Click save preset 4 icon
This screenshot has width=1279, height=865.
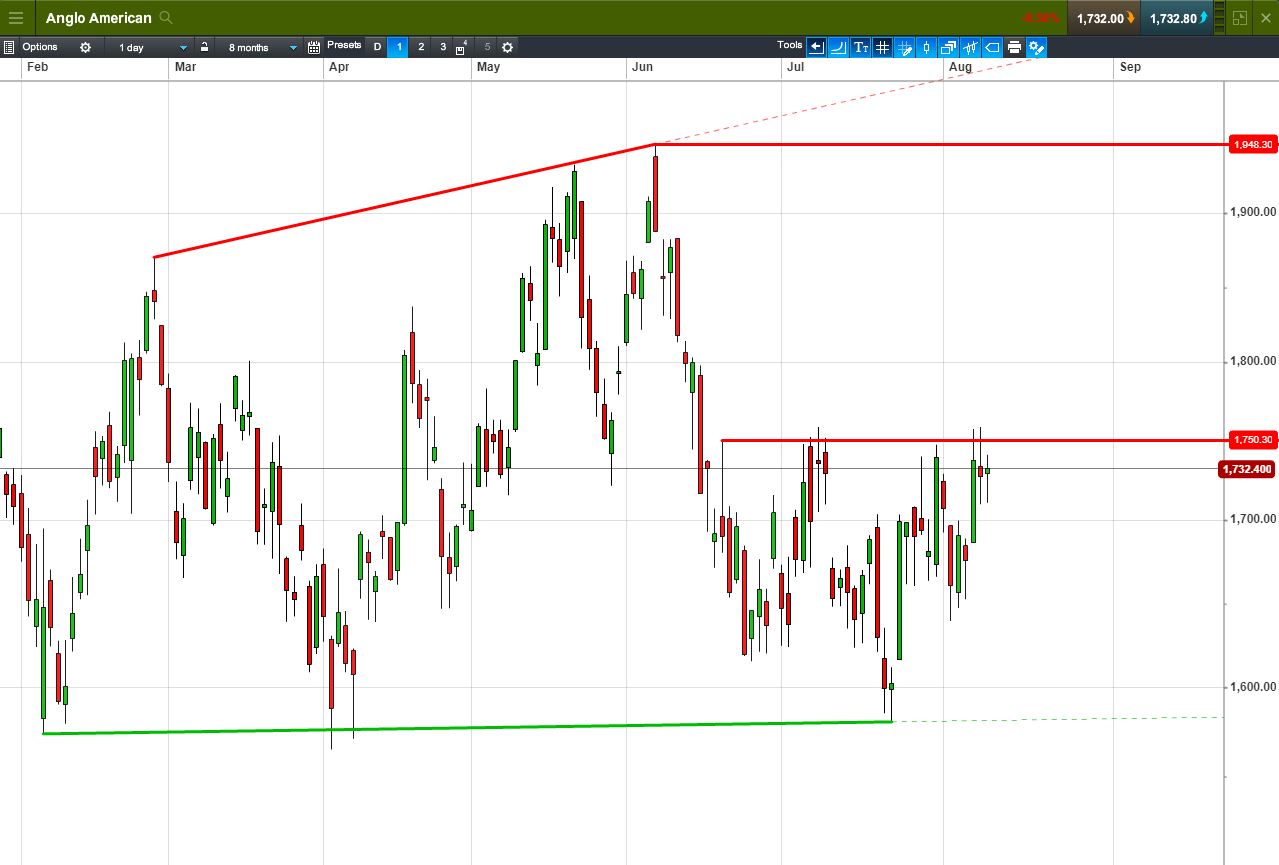click(462, 47)
